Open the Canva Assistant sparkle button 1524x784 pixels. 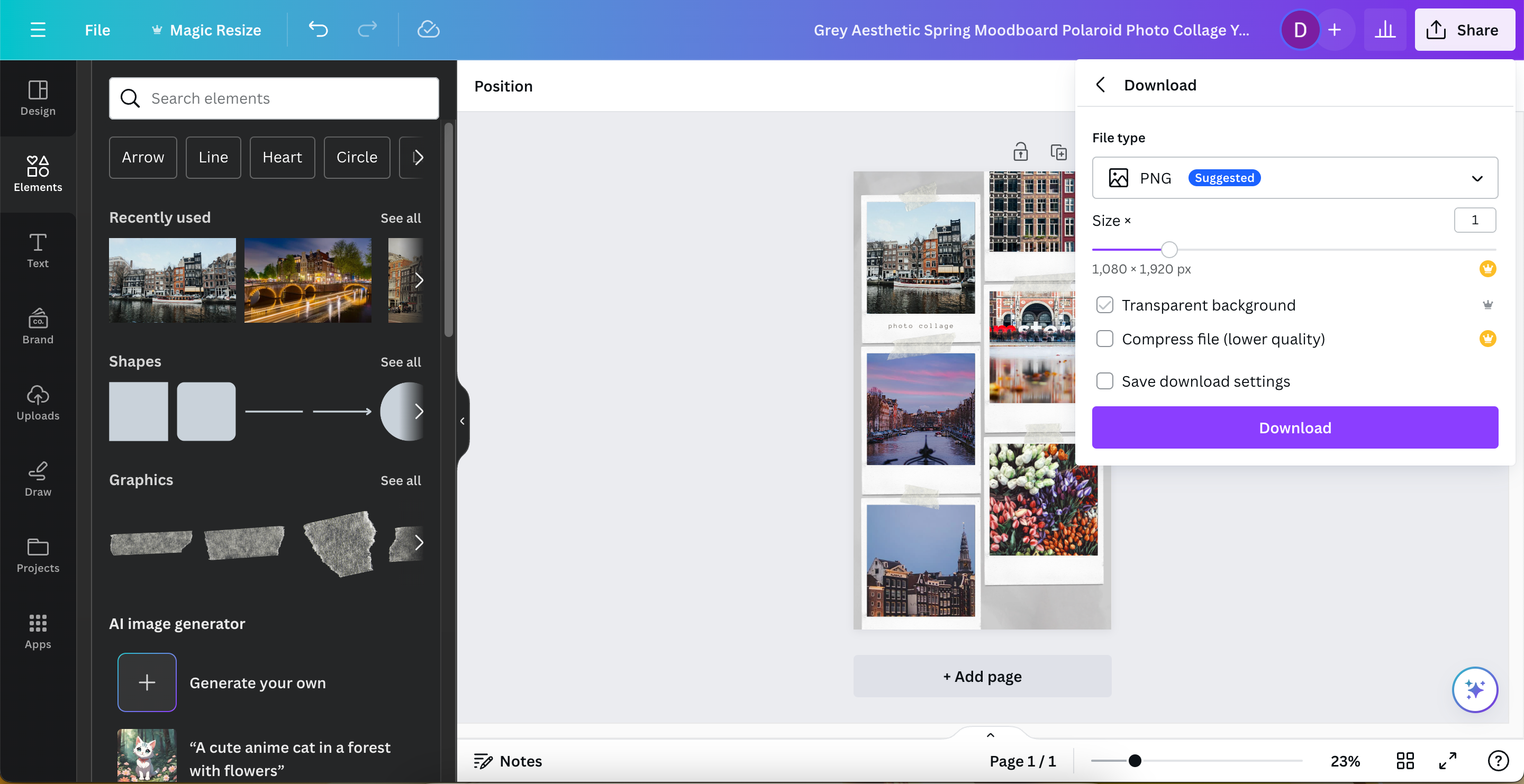[1474, 689]
